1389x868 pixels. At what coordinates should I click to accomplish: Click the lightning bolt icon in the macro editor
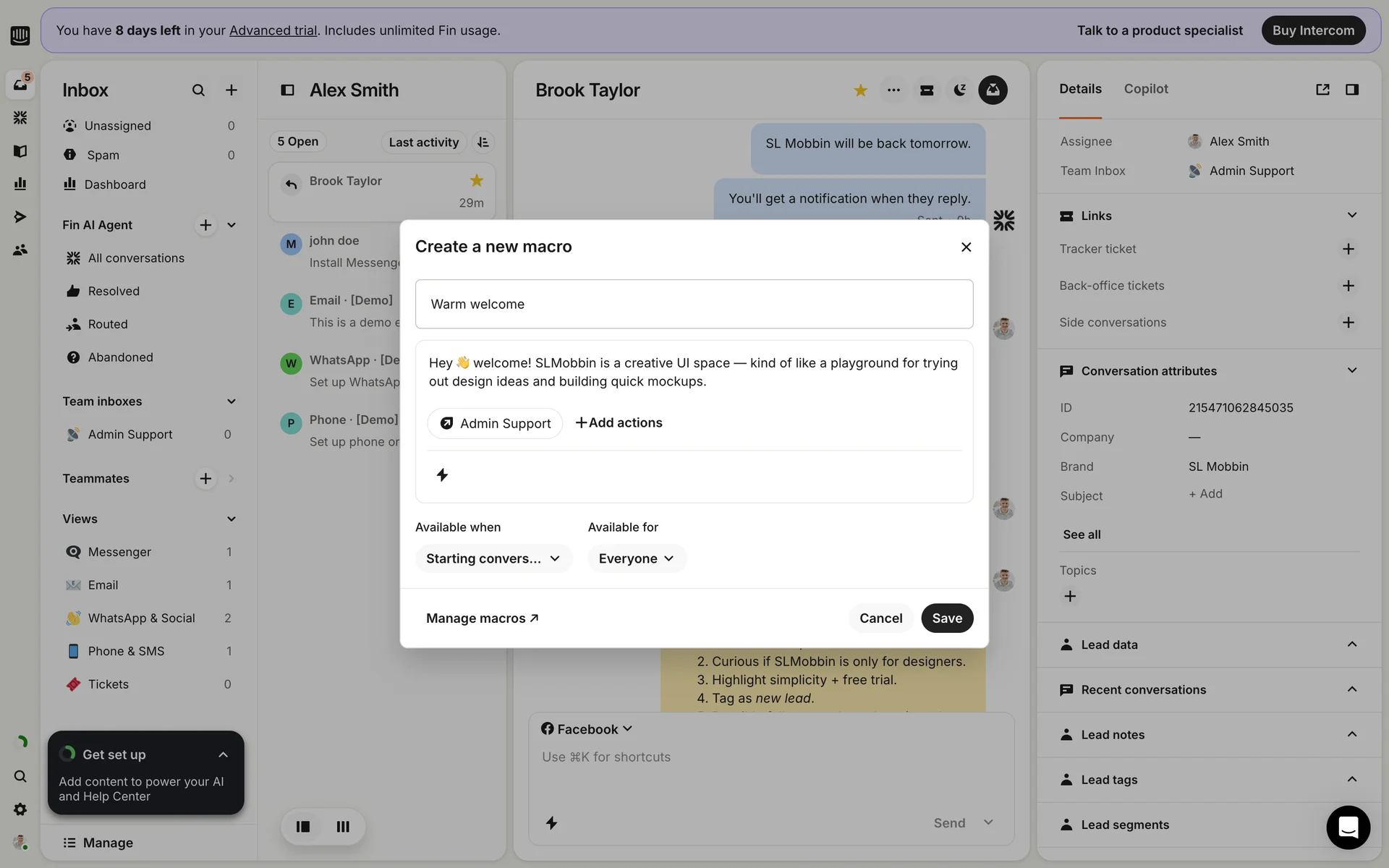pos(442,475)
